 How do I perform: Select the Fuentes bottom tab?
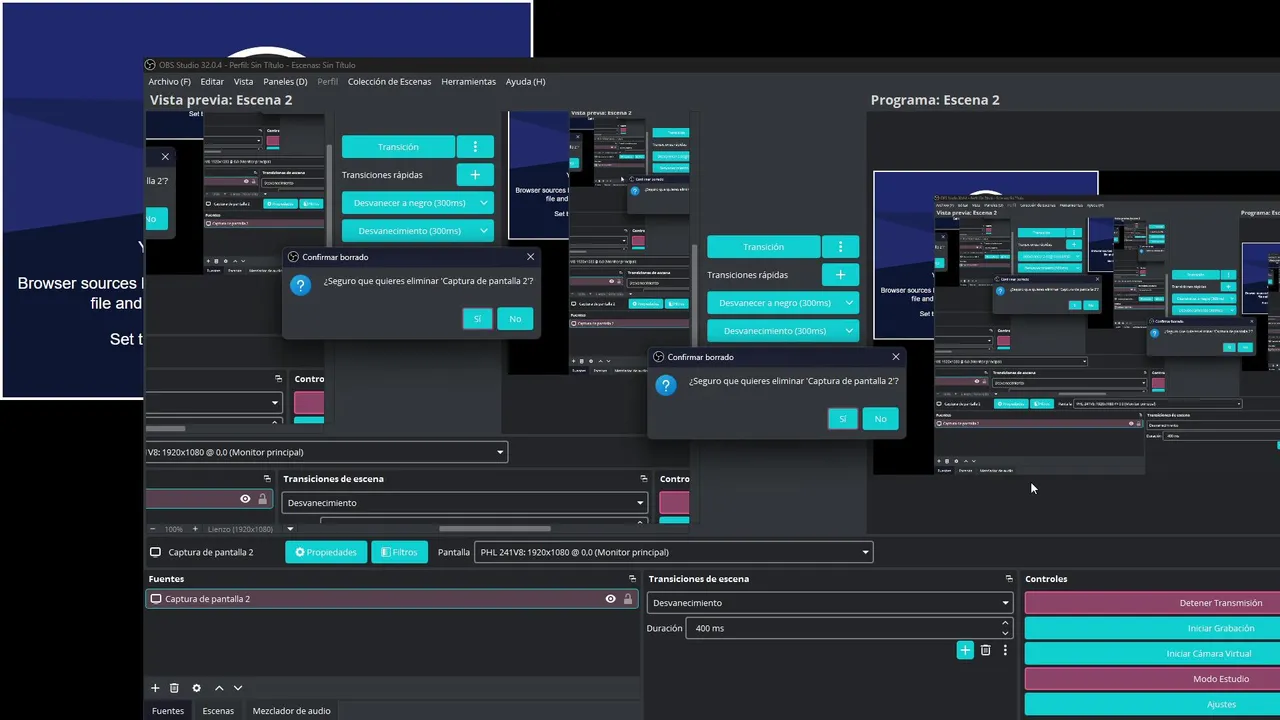(168, 711)
